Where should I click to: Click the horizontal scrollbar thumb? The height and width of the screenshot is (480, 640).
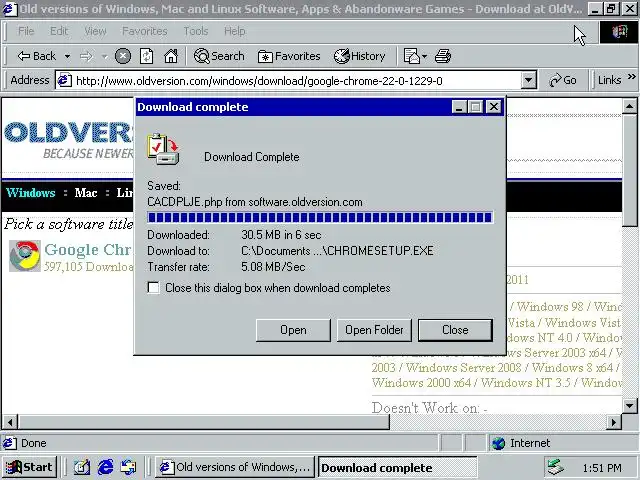click(203, 422)
